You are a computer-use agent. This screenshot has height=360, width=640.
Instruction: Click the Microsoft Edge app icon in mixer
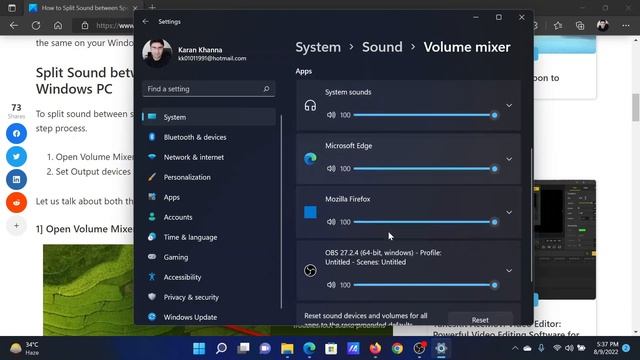tap(310, 159)
